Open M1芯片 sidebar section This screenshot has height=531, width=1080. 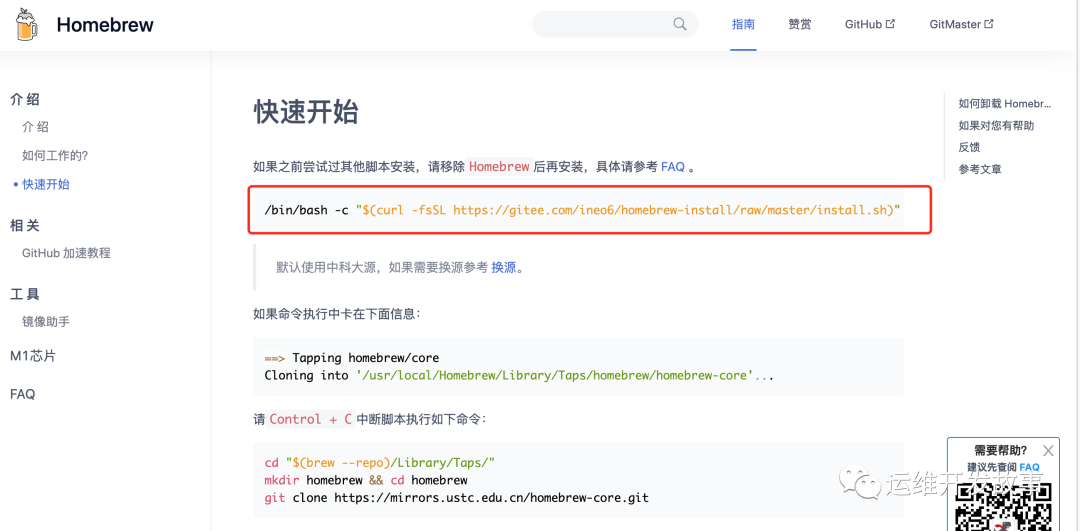pyautogui.click(x=33, y=356)
